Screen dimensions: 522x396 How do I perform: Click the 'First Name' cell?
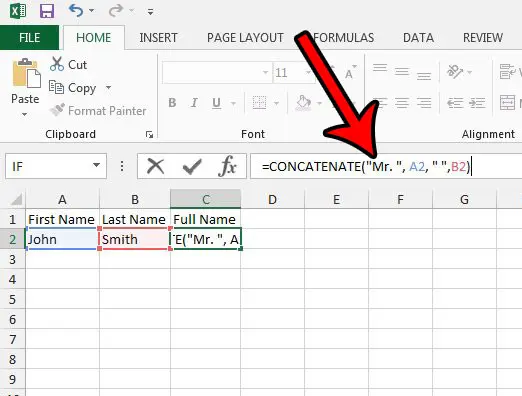click(62, 219)
